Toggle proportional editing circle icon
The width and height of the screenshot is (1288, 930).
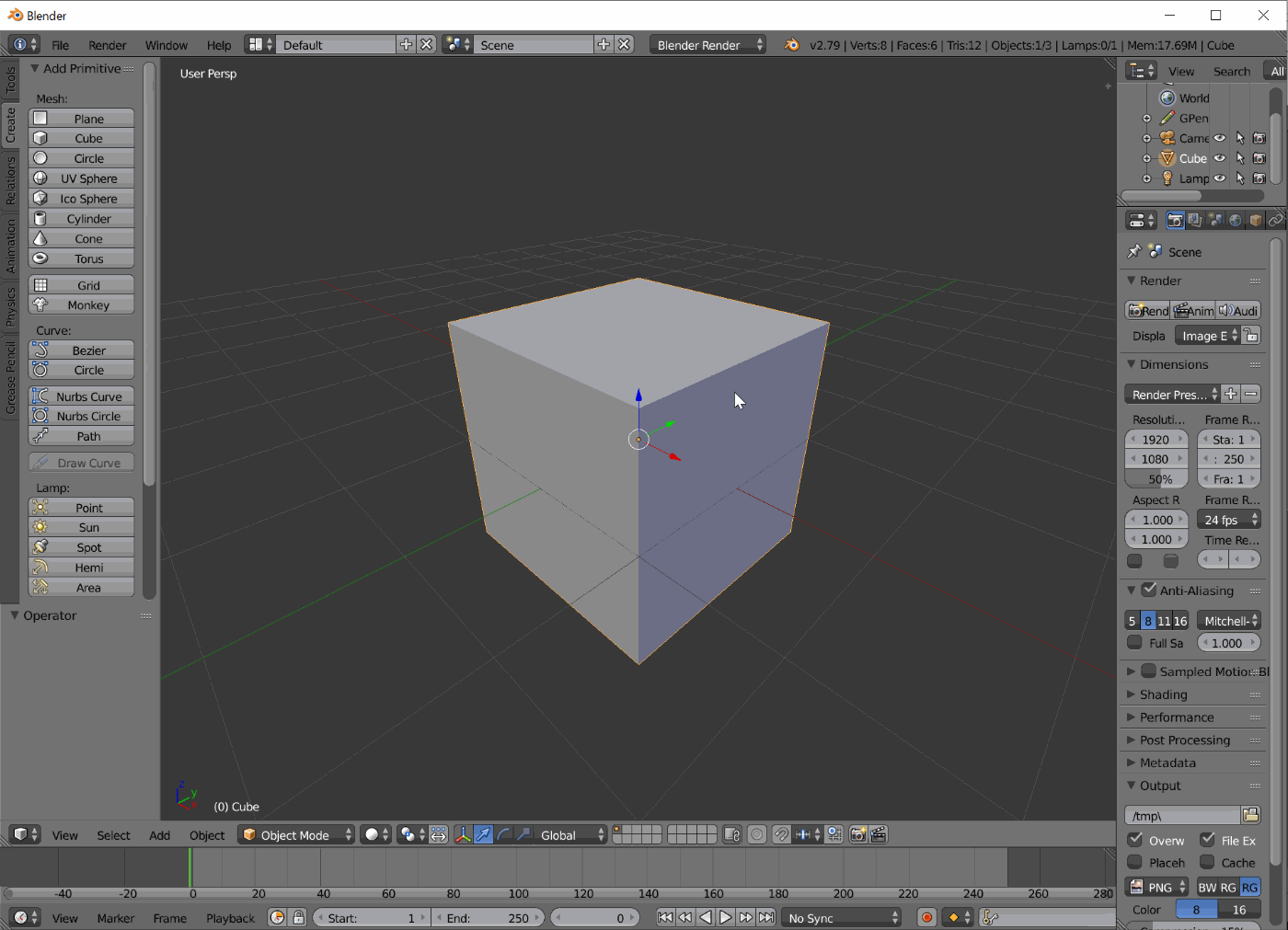tap(756, 834)
